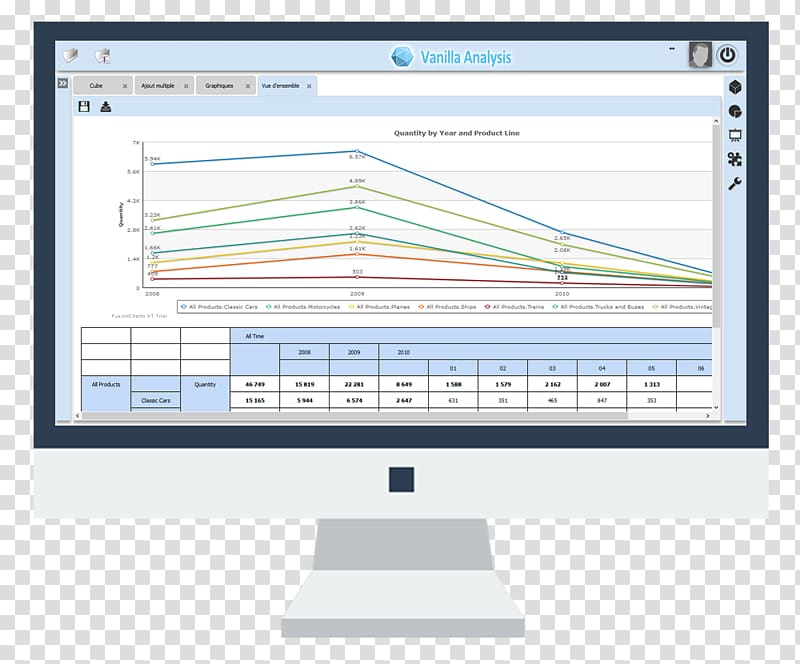Open the pie chart icon in sidebar

735,111
